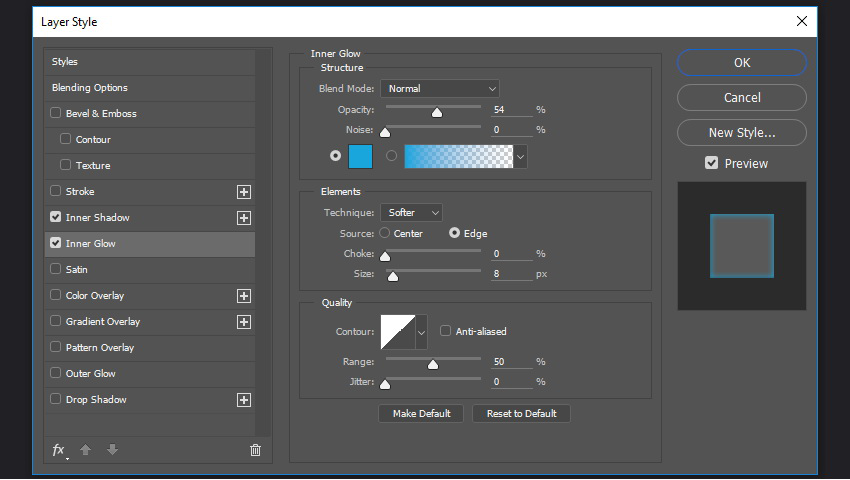Enable the Drop Shadow checkbox
Viewport: 850px width, 480px height.
(x=55, y=399)
